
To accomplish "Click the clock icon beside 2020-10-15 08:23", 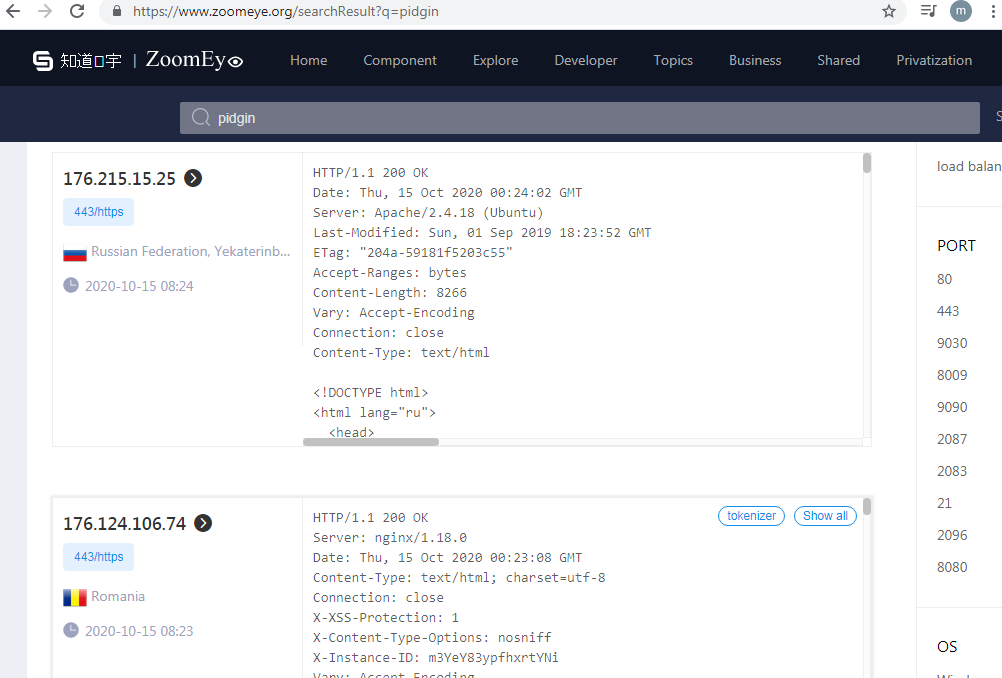I will (71, 630).
